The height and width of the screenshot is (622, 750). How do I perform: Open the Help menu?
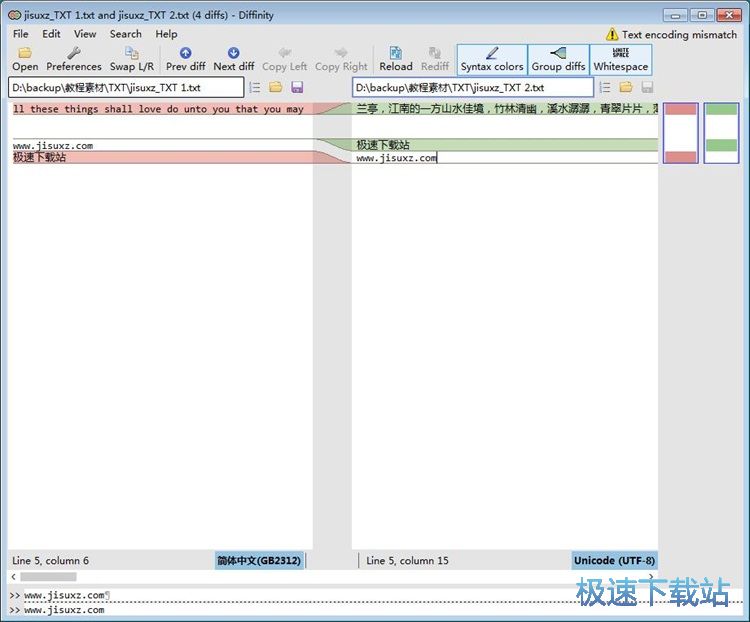click(x=166, y=34)
